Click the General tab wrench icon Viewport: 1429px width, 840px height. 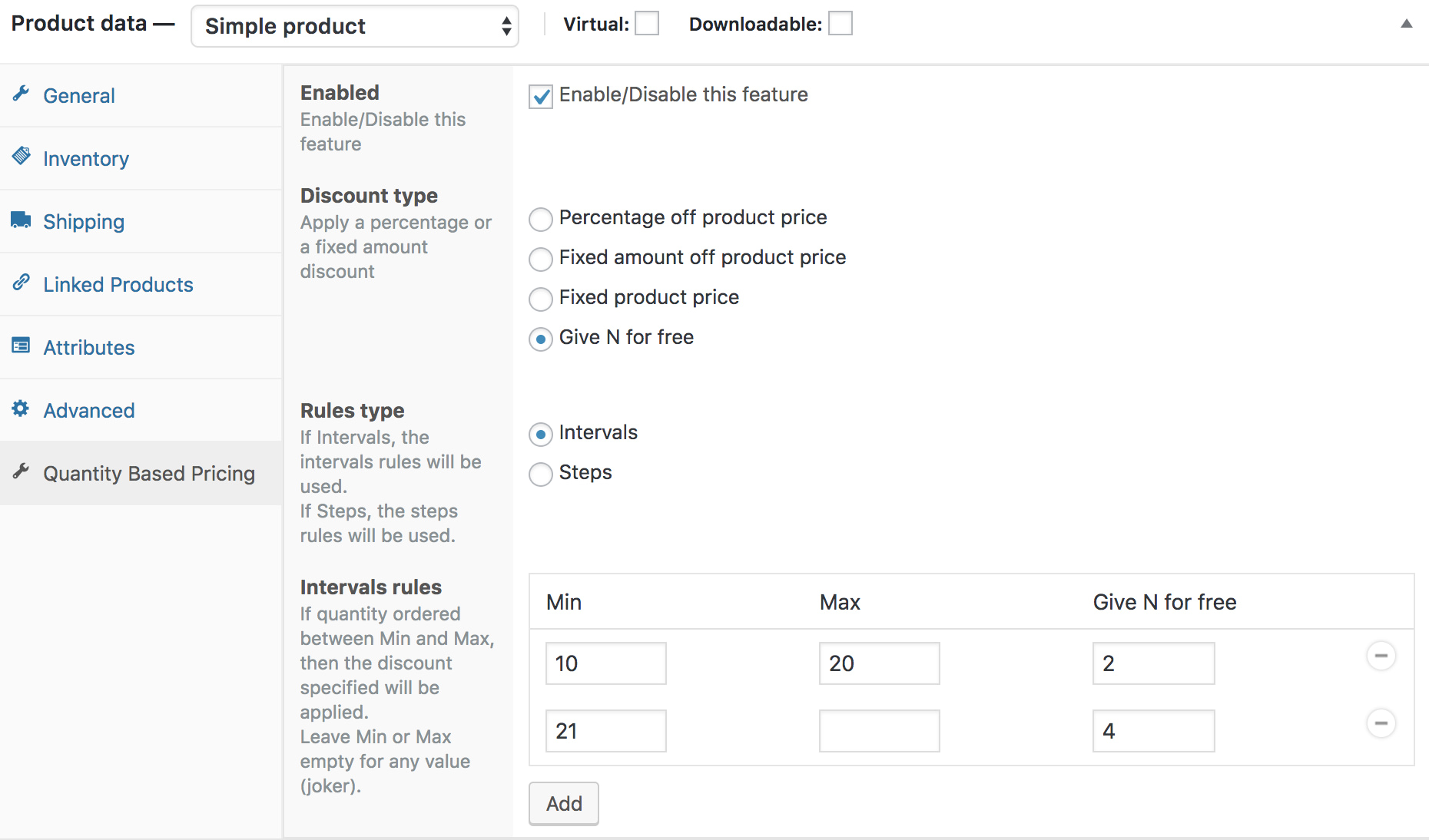21,94
